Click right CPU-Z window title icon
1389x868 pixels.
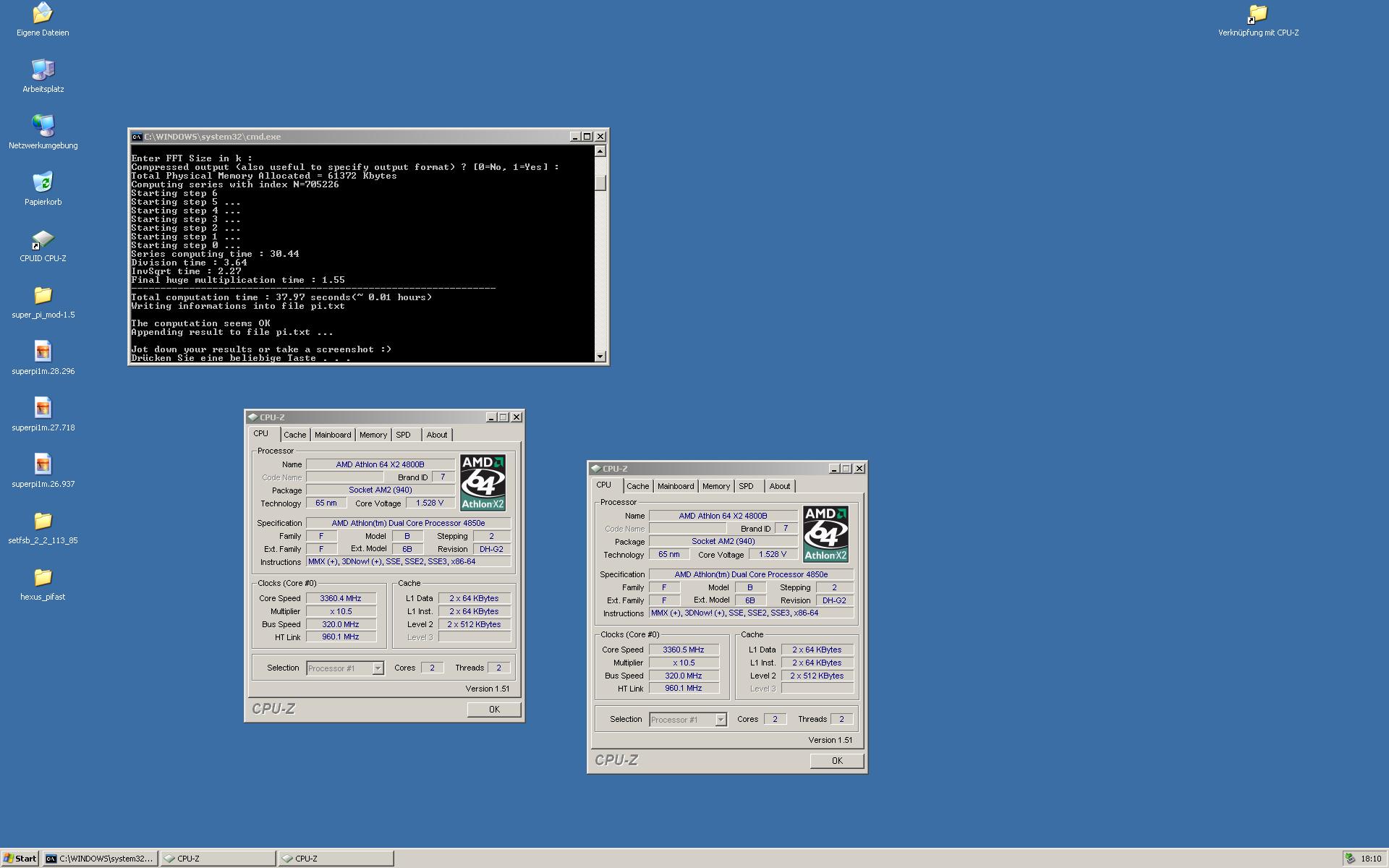[595, 469]
